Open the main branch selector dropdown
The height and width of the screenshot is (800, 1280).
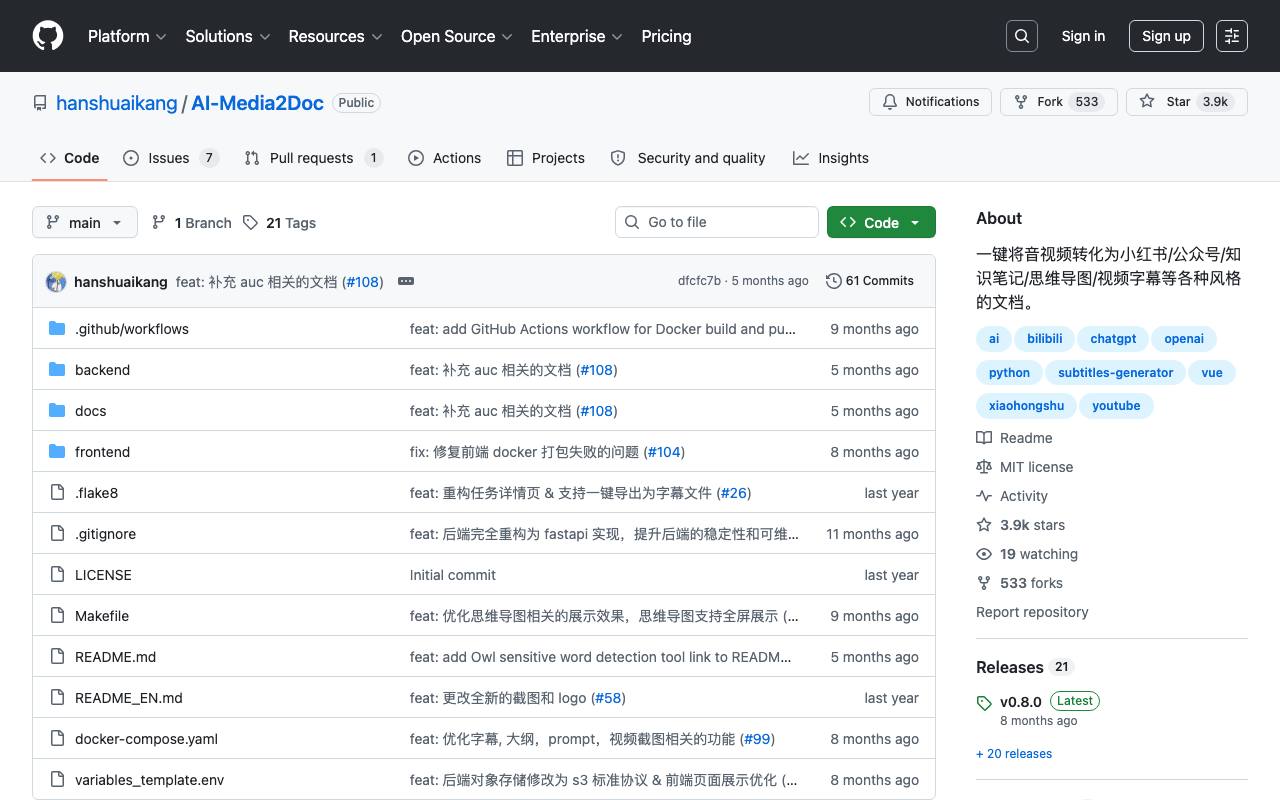84,222
